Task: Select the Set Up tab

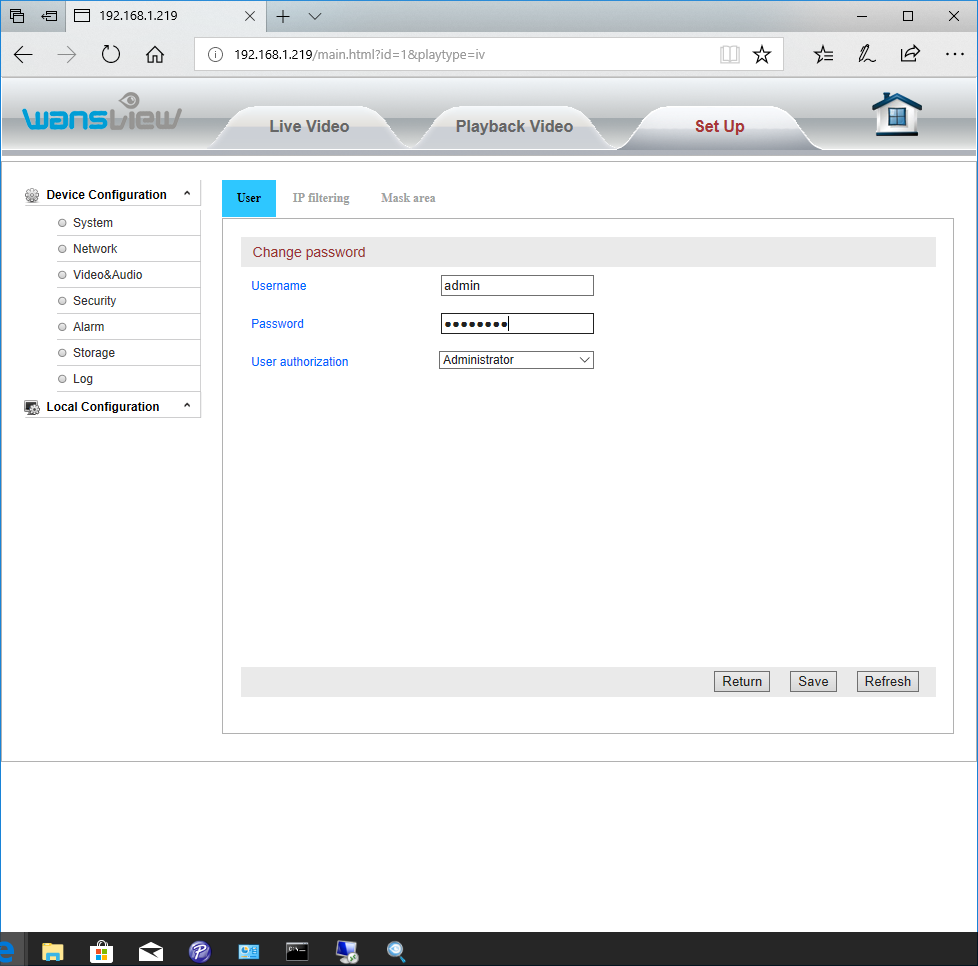Action: 719,127
